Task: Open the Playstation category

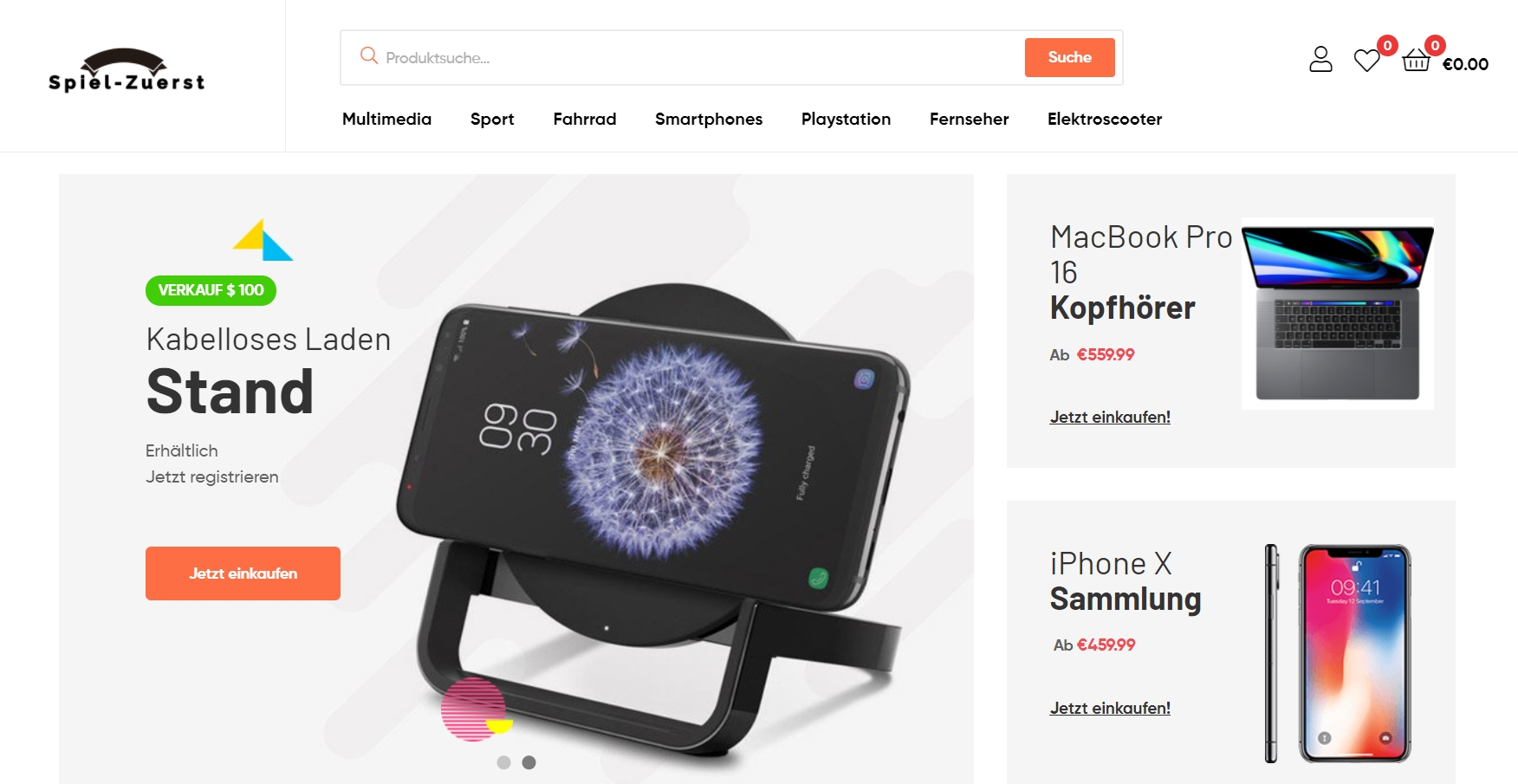Action: click(x=846, y=119)
